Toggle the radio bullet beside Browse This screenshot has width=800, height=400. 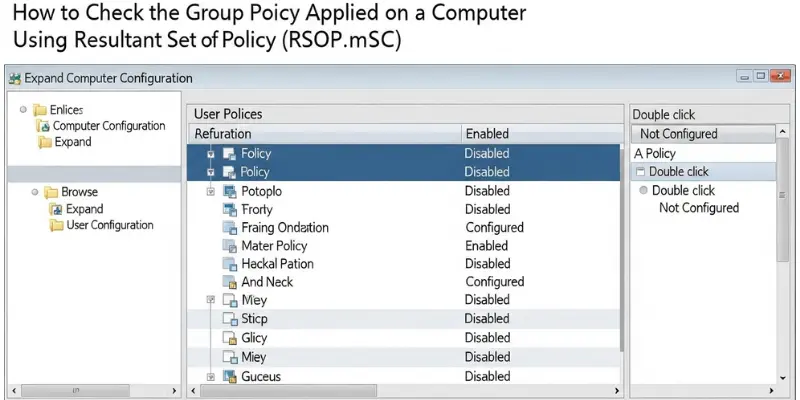pos(34,191)
